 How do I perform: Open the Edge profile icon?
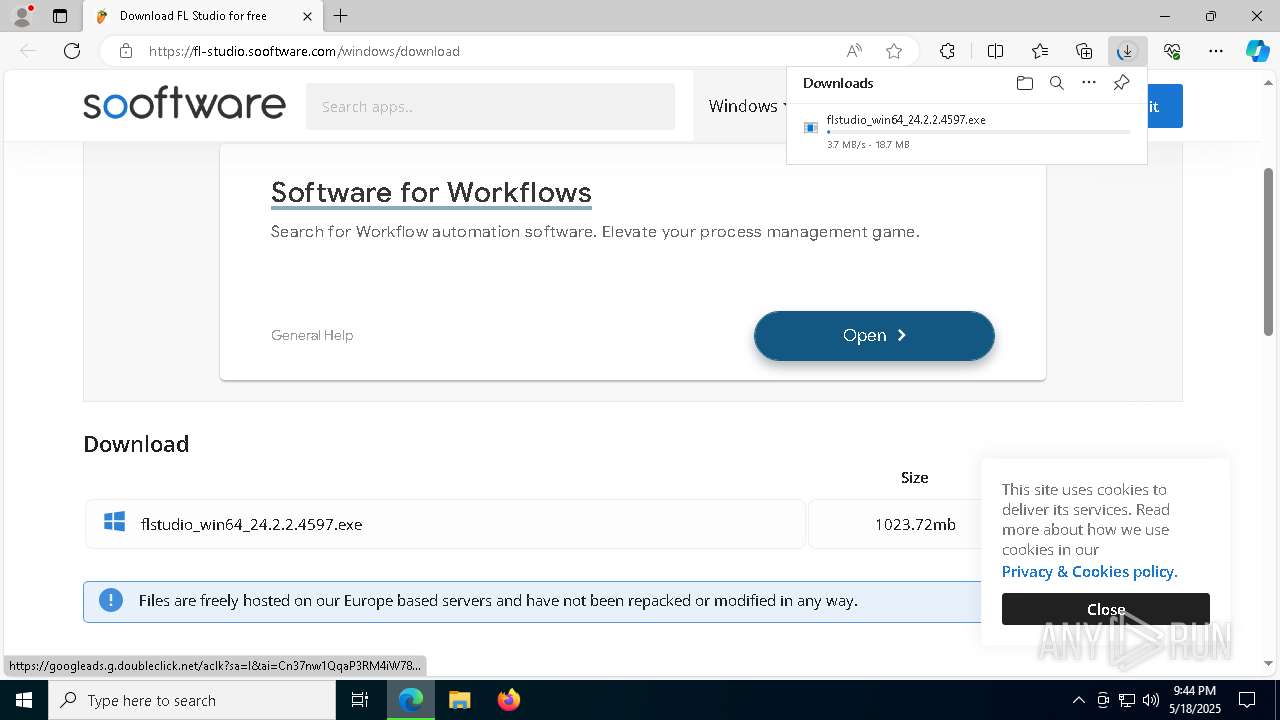[22, 16]
